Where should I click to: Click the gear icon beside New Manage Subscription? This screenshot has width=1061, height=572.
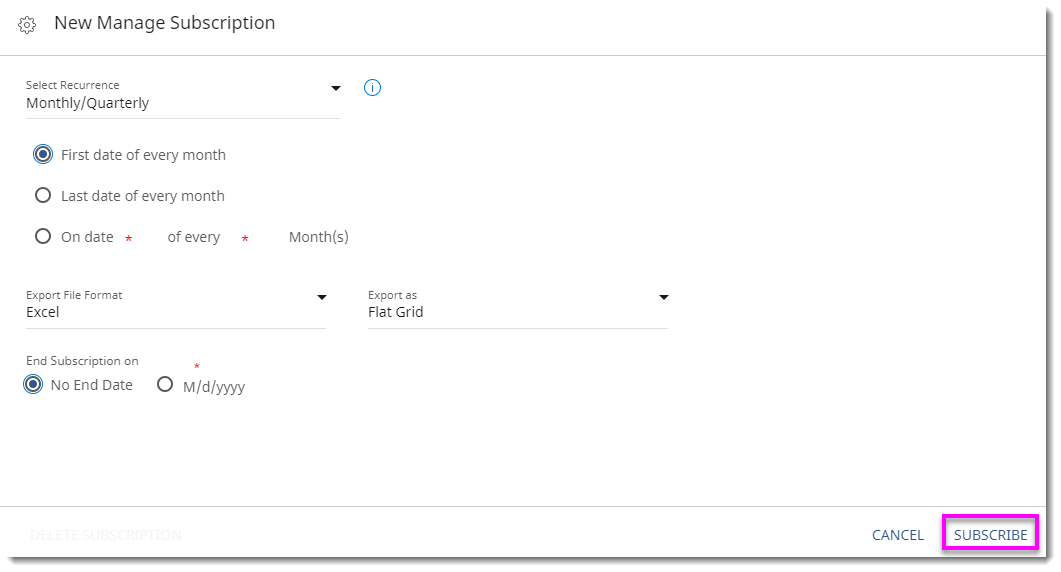[27, 24]
